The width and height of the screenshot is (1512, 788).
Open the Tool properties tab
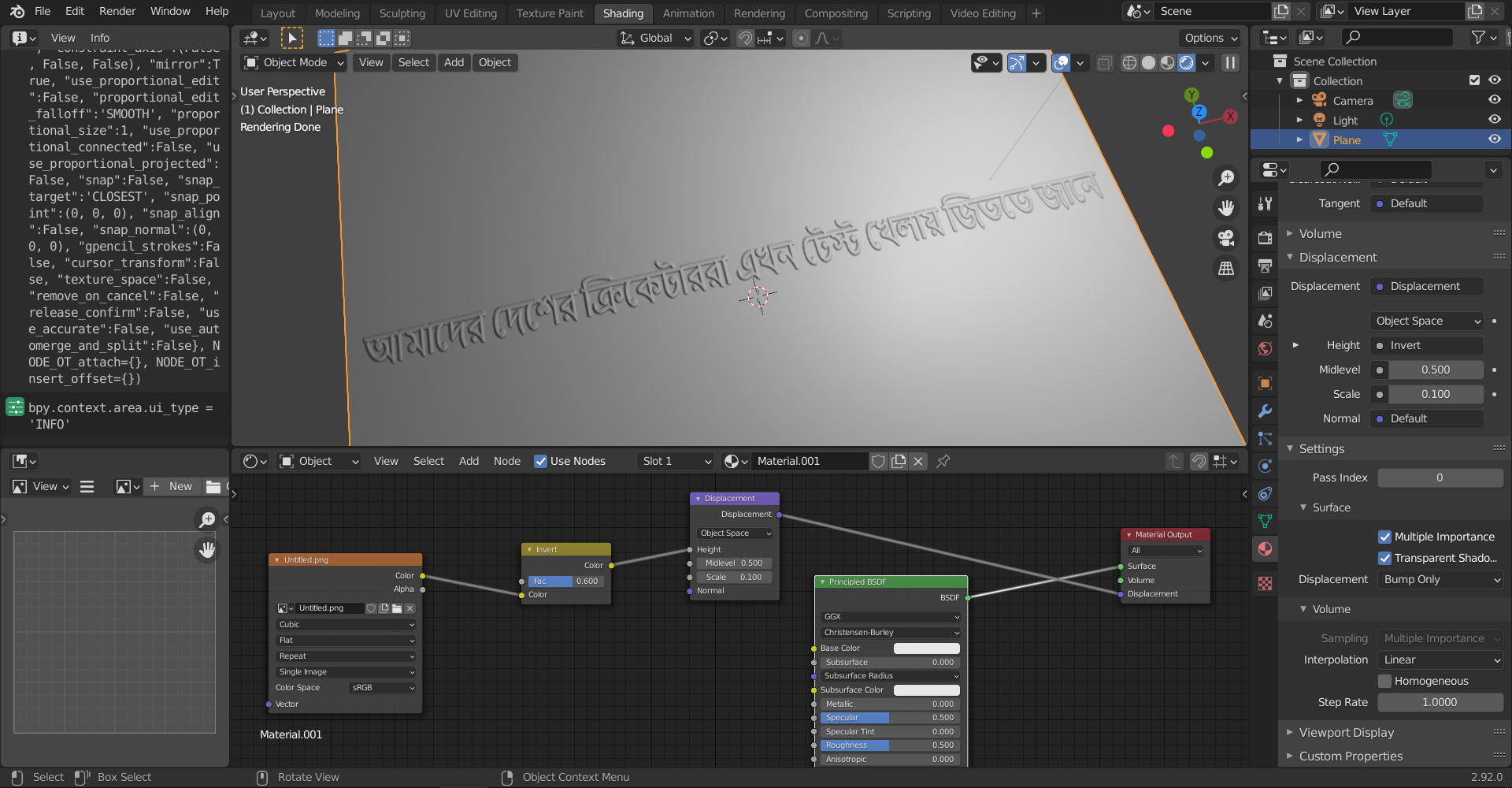(1265, 203)
